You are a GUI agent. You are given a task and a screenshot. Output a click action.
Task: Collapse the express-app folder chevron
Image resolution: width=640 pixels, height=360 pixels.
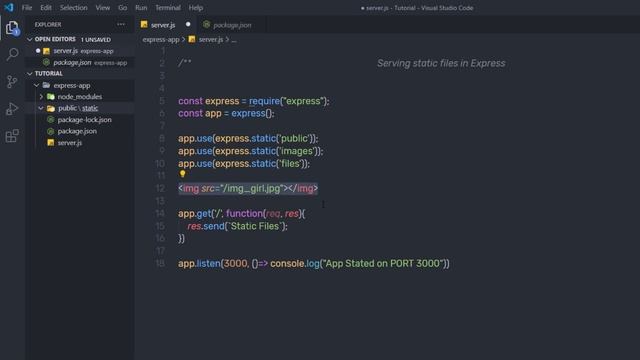coord(36,85)
